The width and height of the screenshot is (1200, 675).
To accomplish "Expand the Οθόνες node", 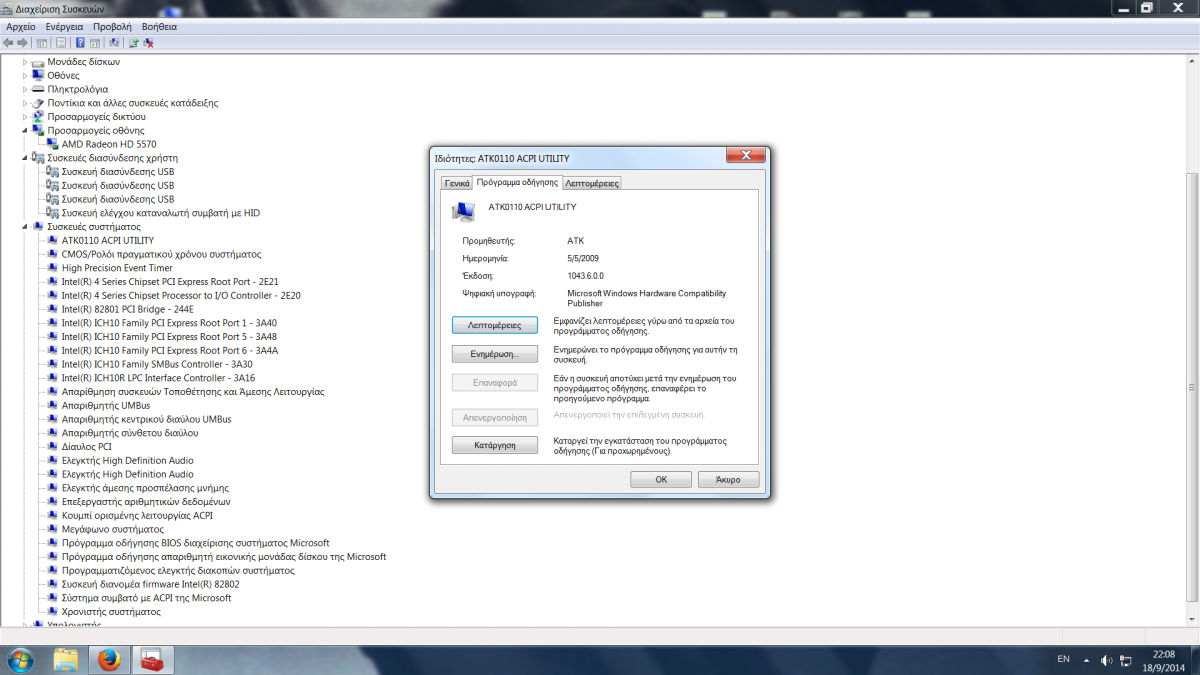I will tap(25, 75).
